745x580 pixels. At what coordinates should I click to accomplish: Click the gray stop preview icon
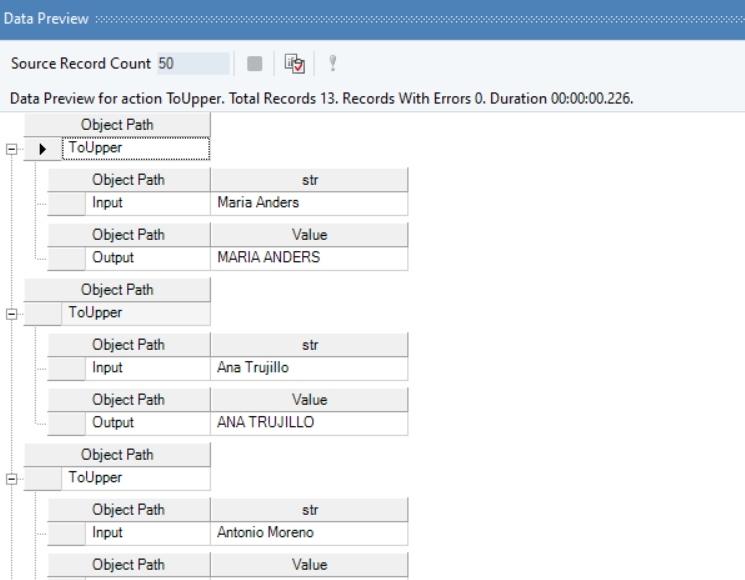pyautogui.click(x=255, y=64)
